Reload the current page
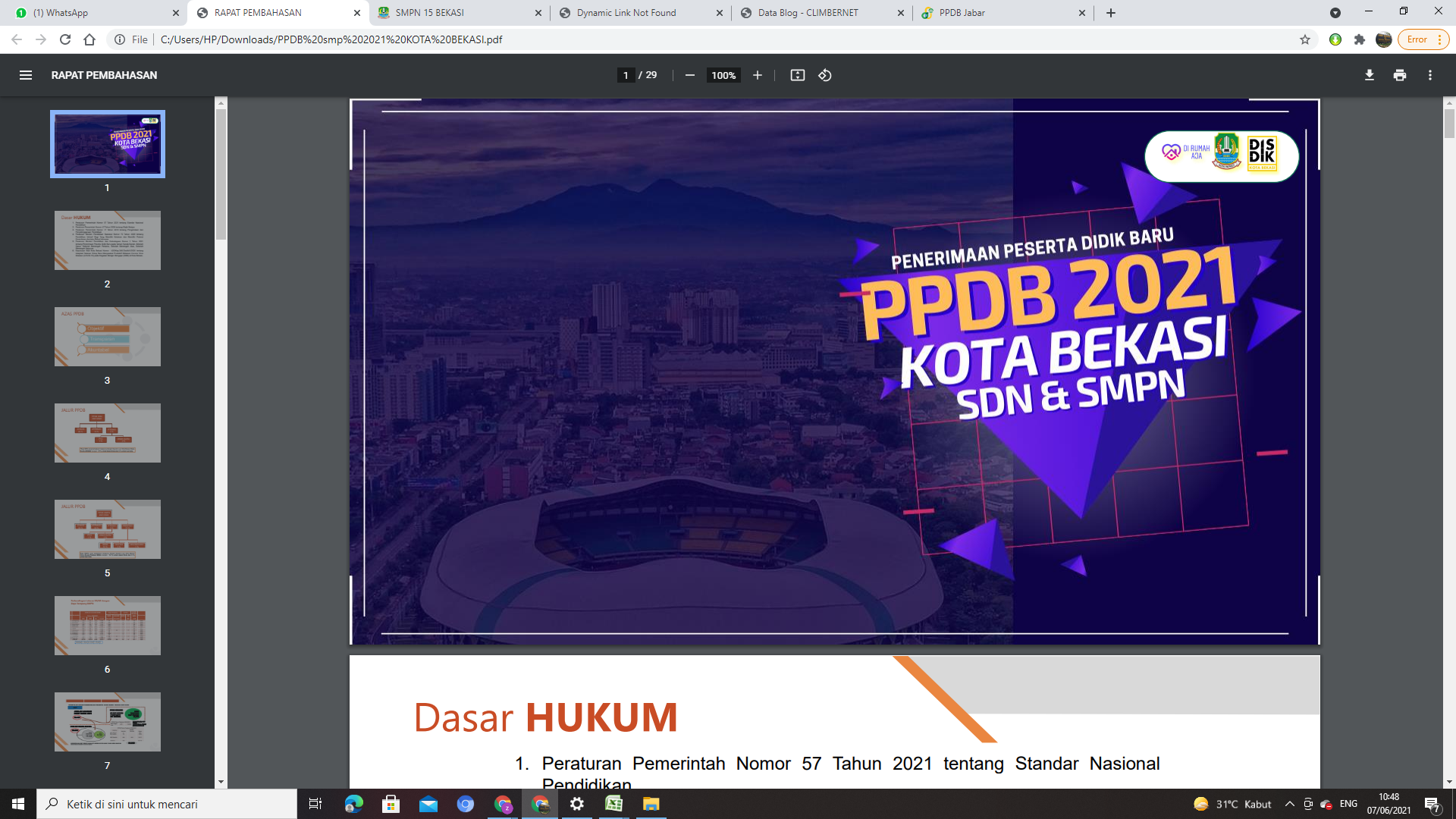1456x819 pixels. [x=65, y=39]
